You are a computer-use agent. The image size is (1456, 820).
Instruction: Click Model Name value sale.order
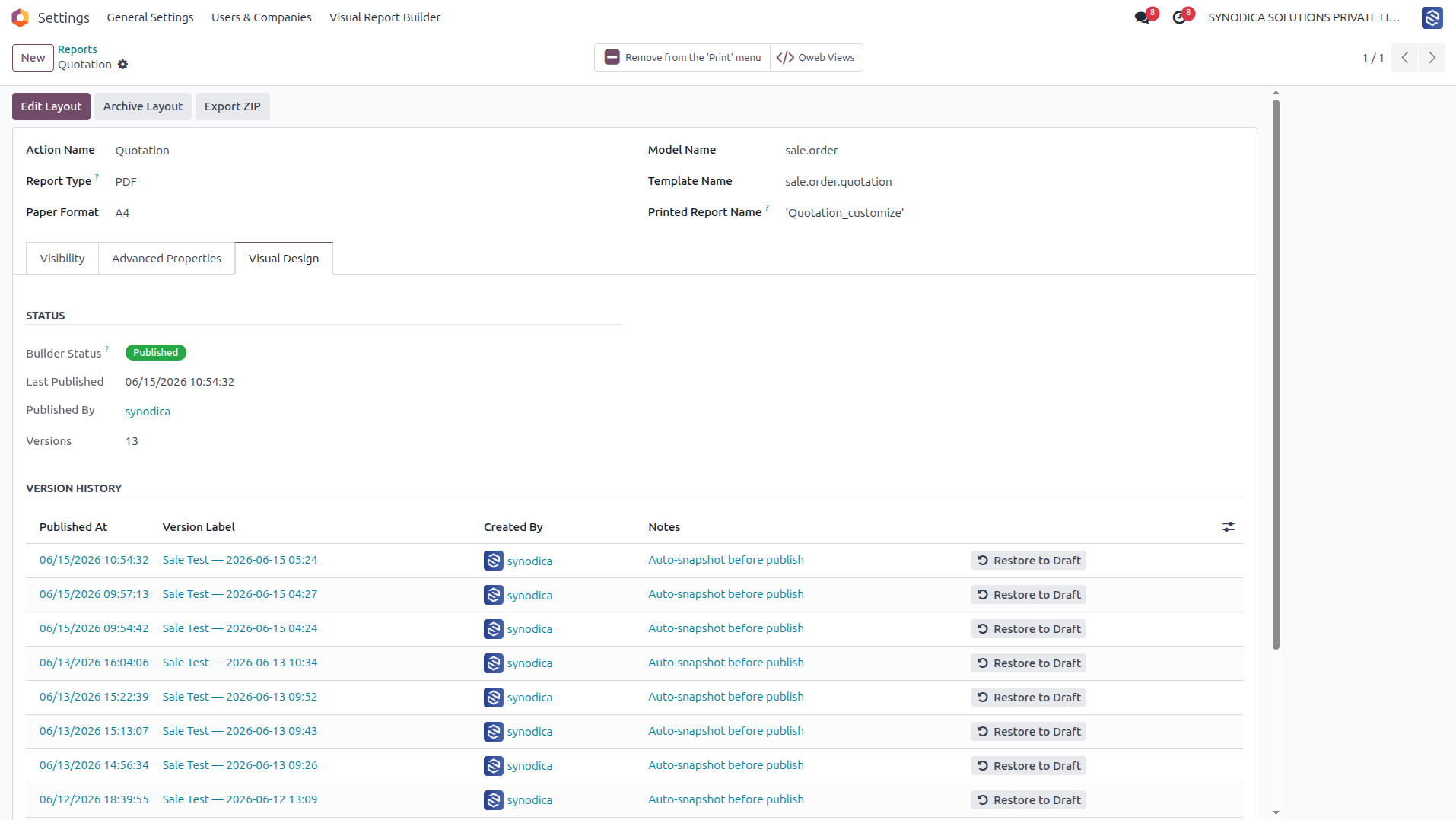tap(811, 151)
